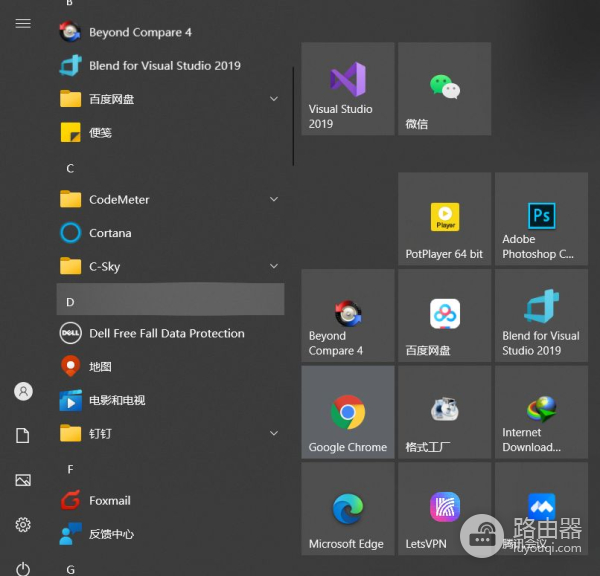
Task: Open Dell Free Fall Data Protection
Action: [166, 334]
